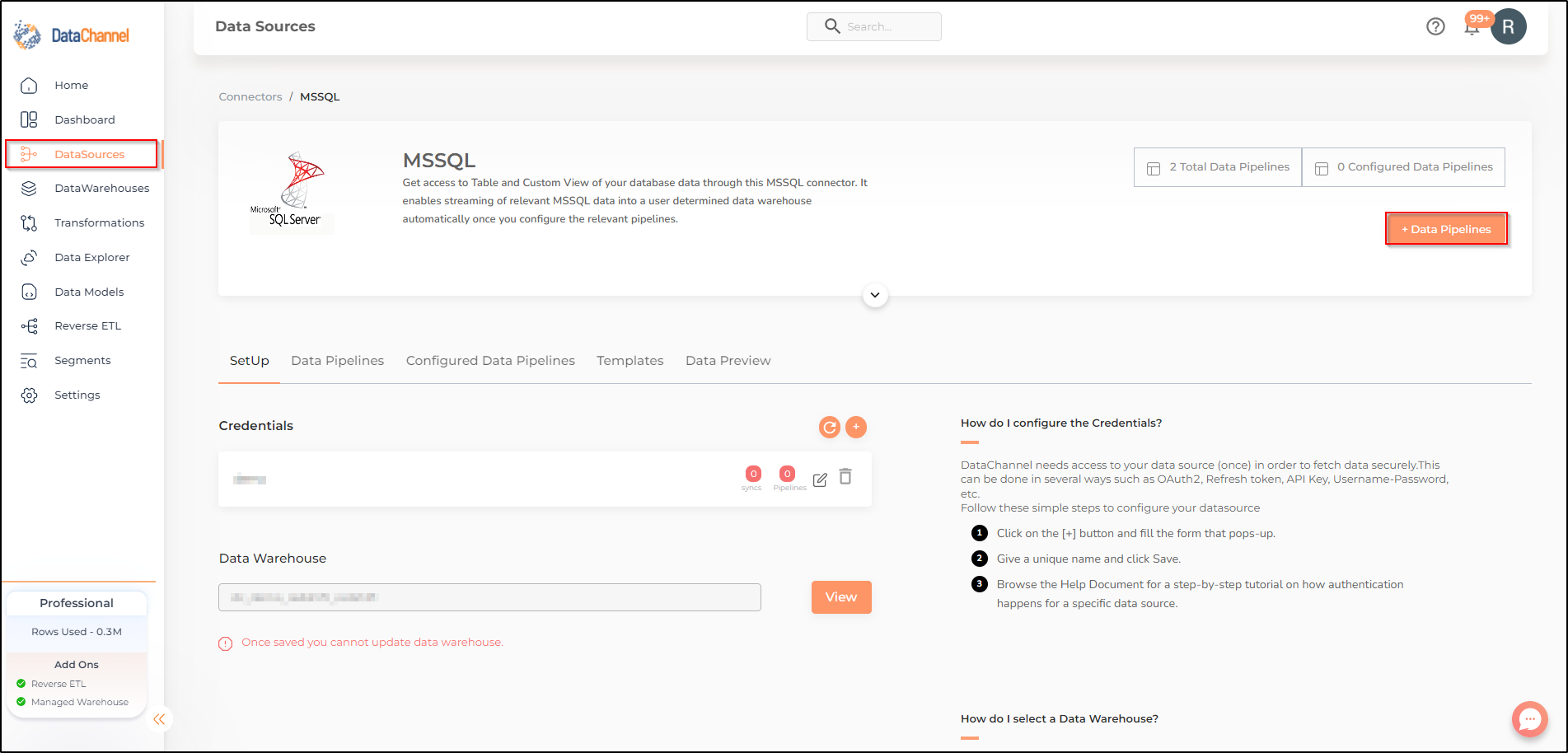
Task: Open the help question mark icon
Action: (1435, 26)
